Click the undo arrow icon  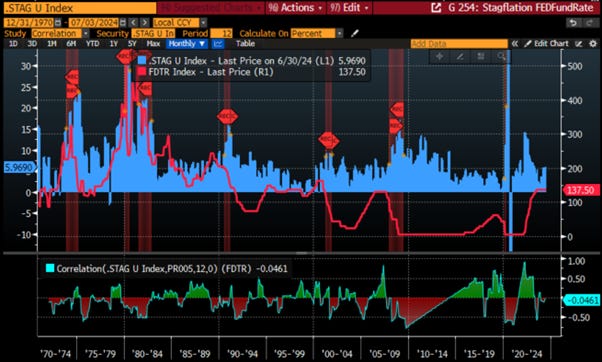pyautogui.click(x=573, y=23)
